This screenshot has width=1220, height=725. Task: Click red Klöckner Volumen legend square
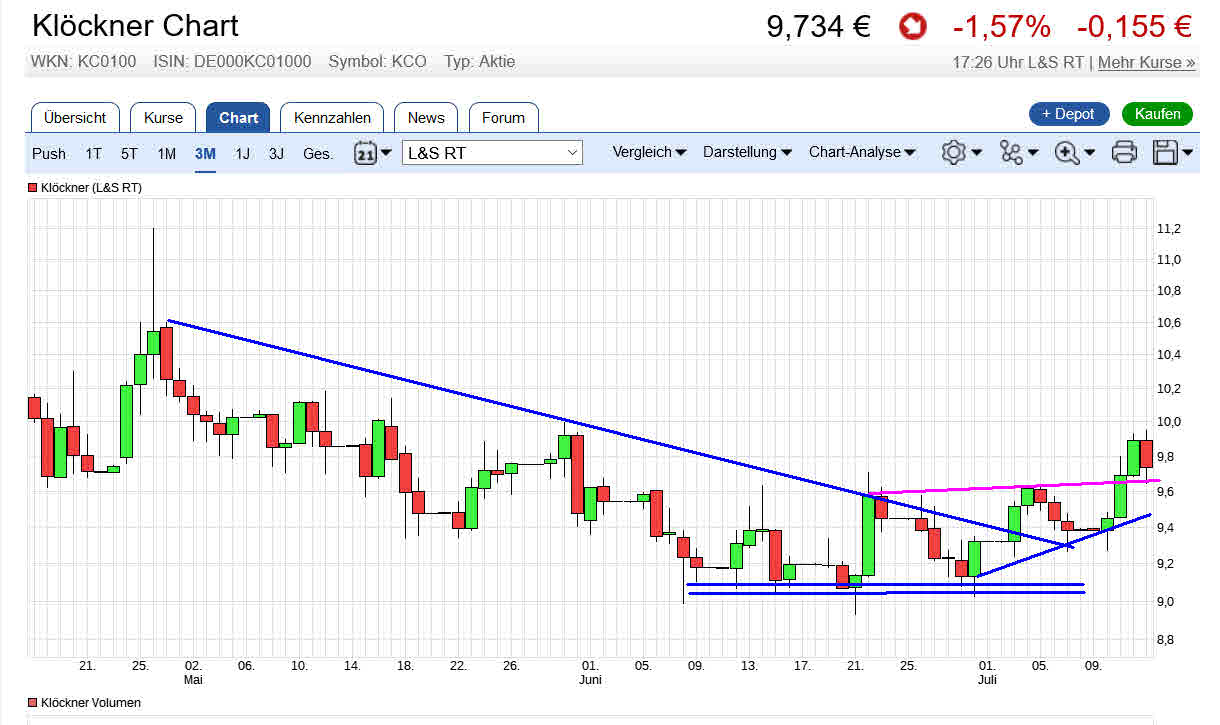(x=32, y=703)
